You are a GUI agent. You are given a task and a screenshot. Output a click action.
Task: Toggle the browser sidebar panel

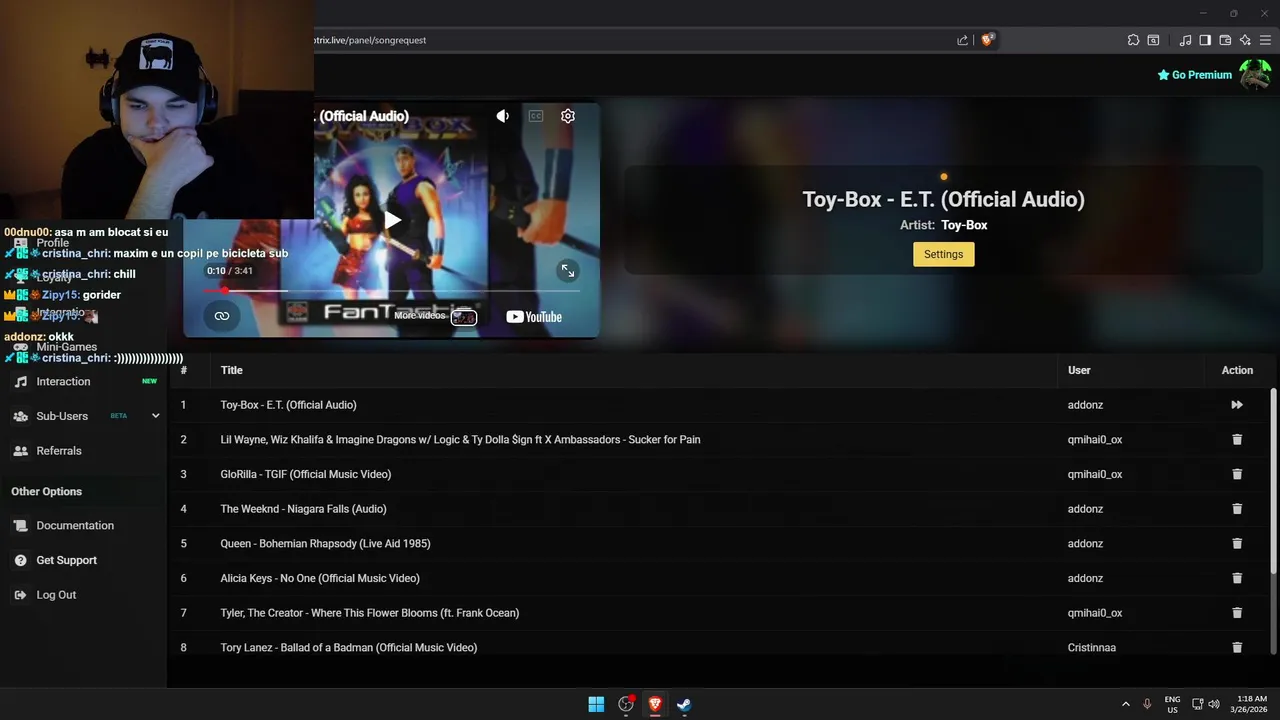point(1205,40)
